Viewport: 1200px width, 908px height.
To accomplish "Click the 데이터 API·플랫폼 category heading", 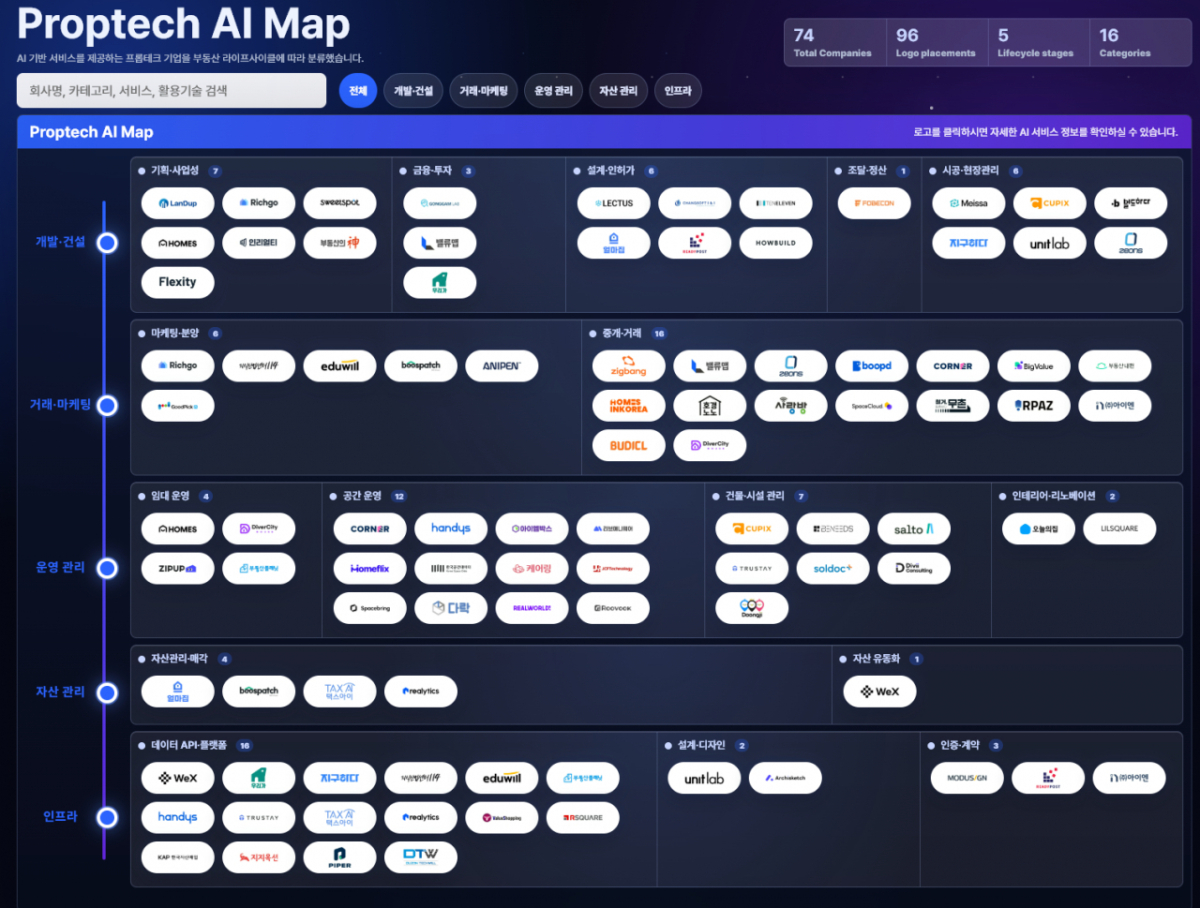I will coord(188,745).
